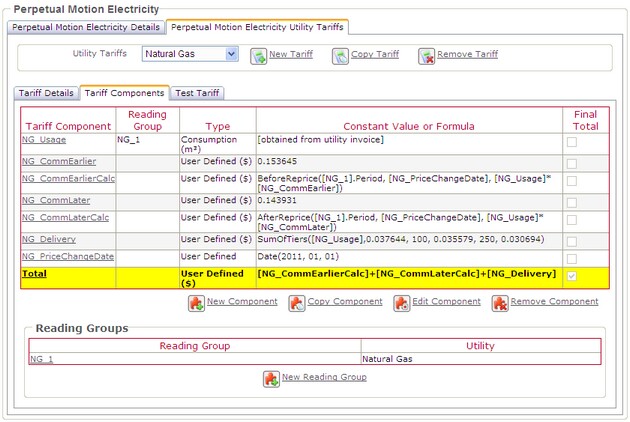Viewport: 630px width, 422px height.
Task: Select the Tariff Components tab
Action: (x=125, y=93)
